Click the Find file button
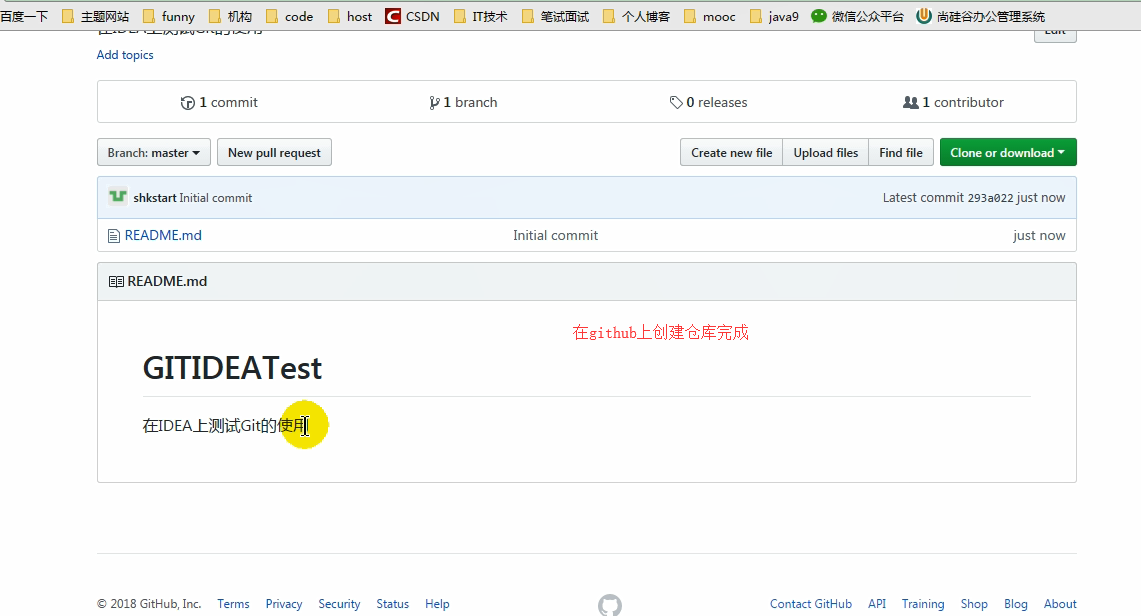Image resolution: width=1141 pixels, height=616 pixels. point(901,152)
